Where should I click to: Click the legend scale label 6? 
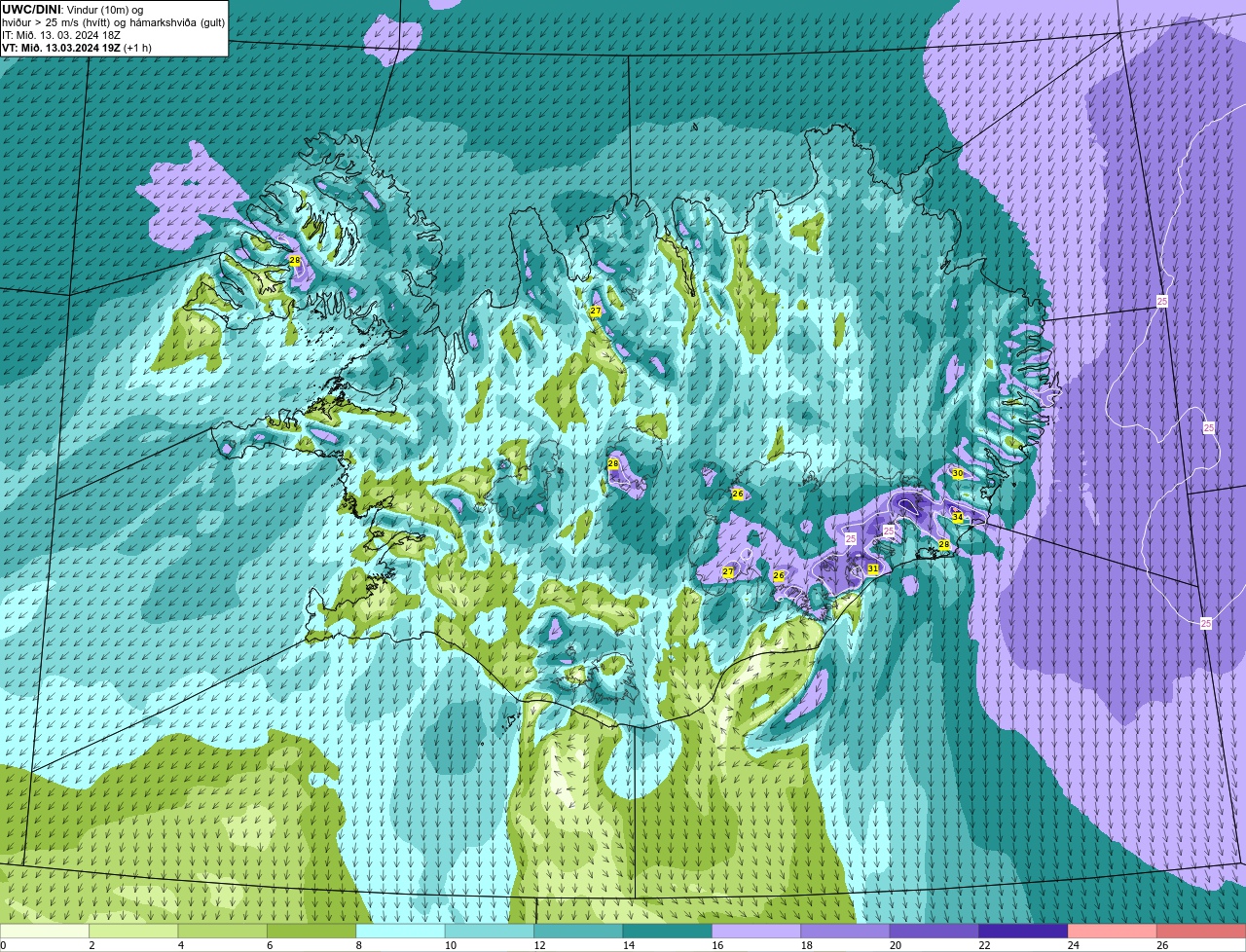click(x=270, y=945)
